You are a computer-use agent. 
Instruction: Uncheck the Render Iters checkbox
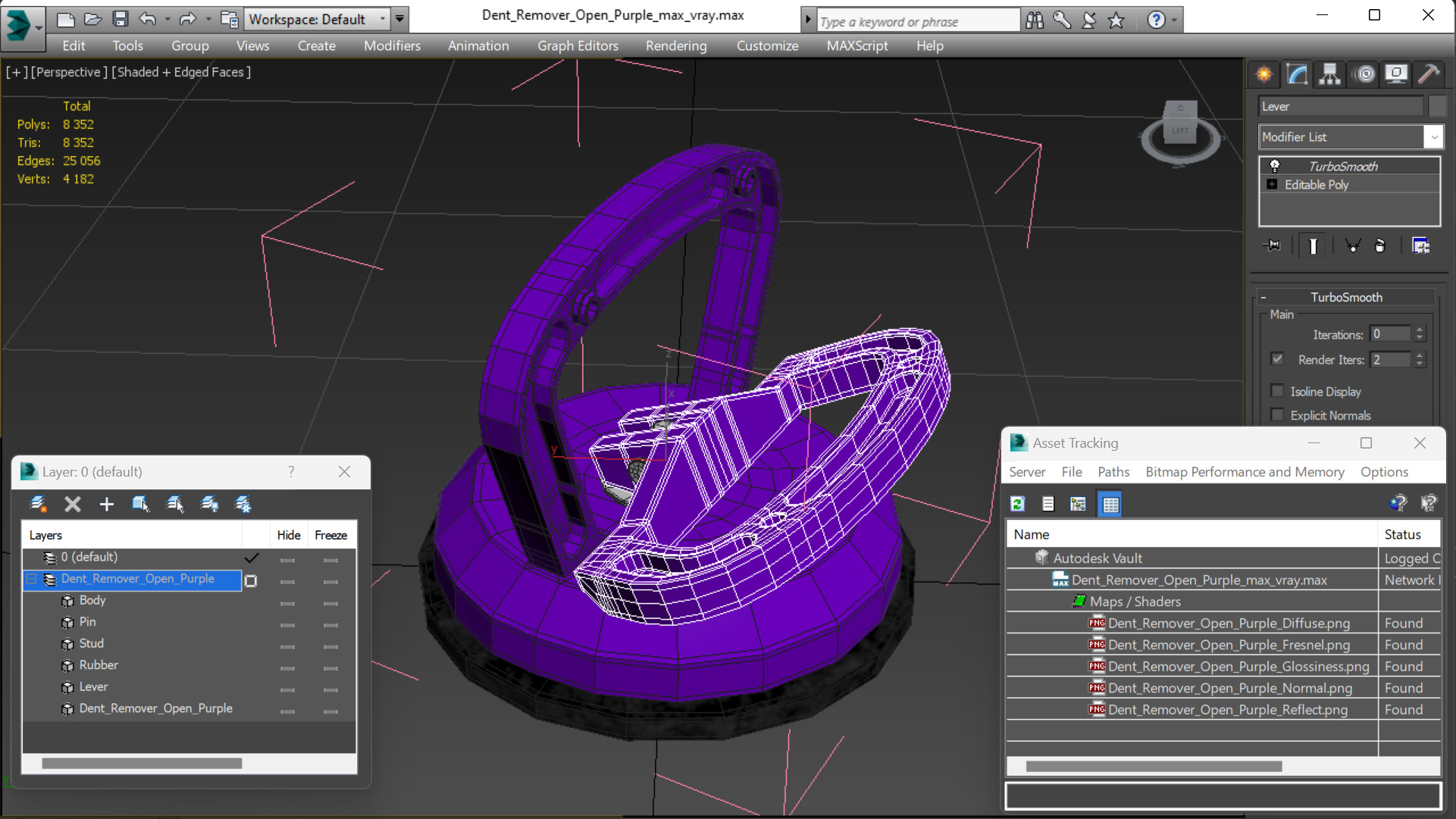[x=1278, y=359]
